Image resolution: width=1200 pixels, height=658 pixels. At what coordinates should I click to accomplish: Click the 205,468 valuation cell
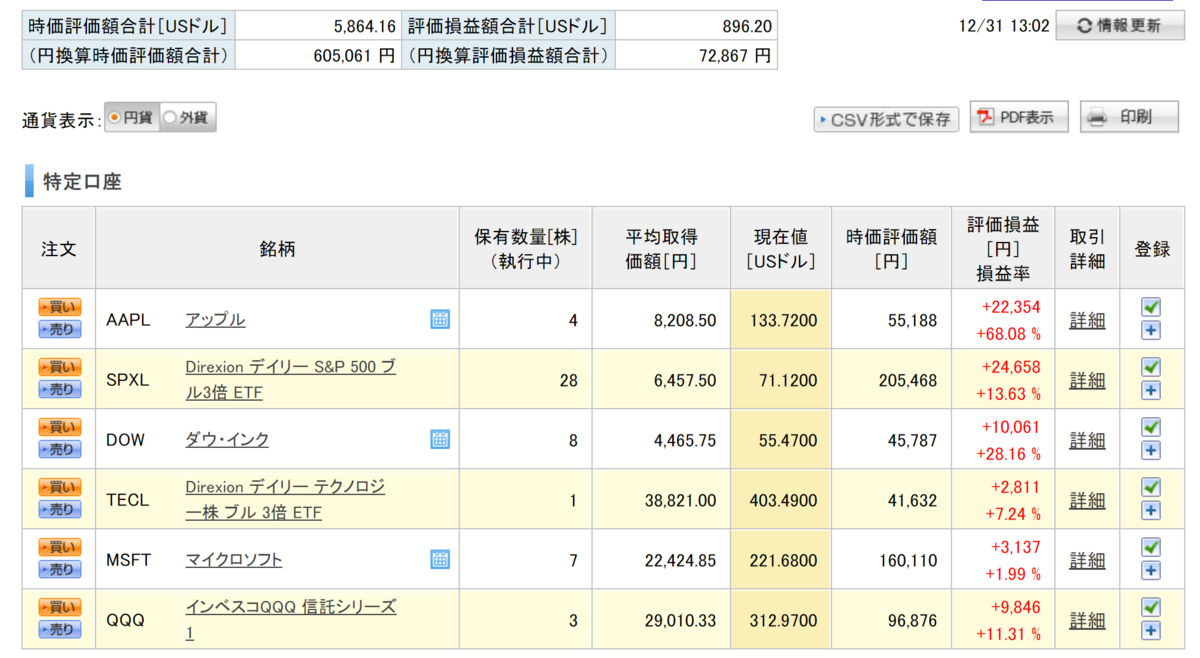tap(891, 380)
